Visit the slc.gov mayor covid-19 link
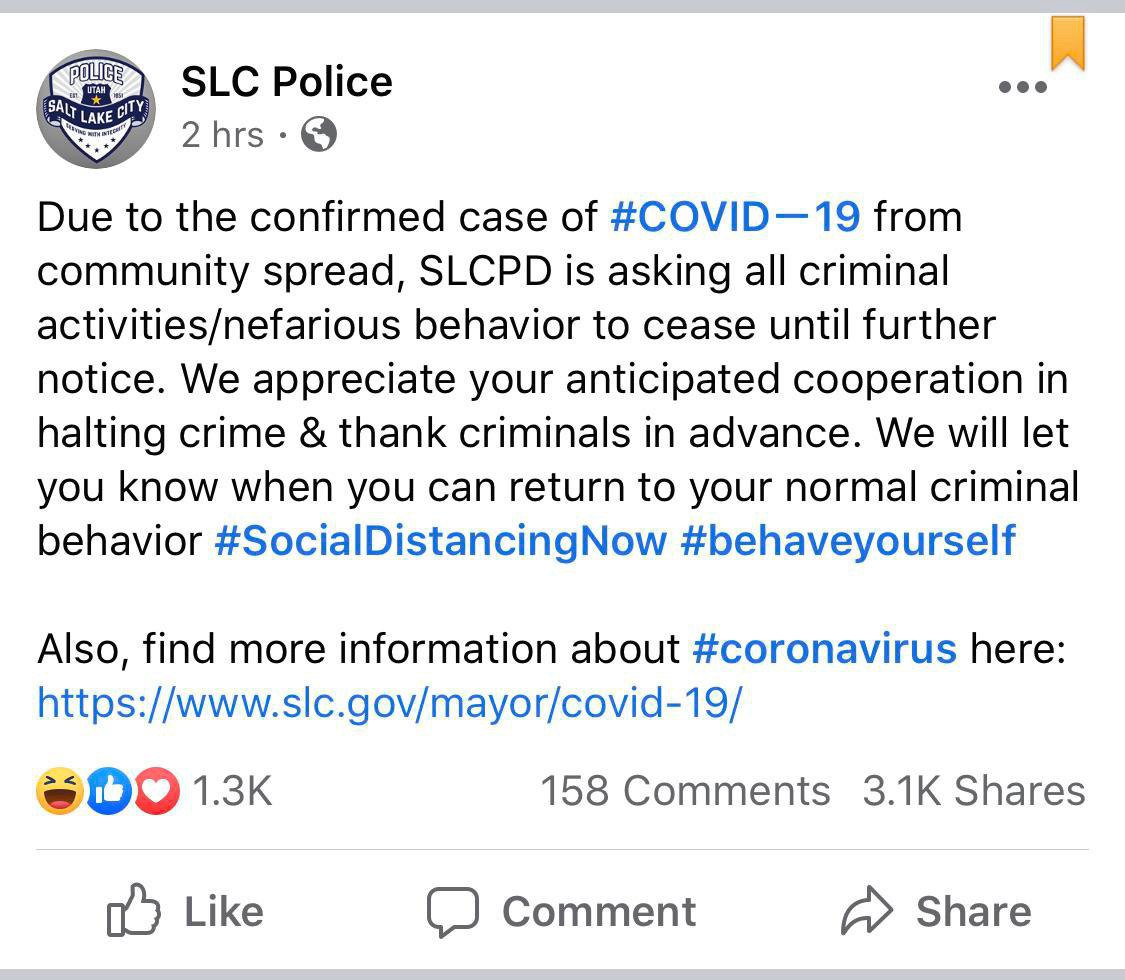 click(389, 703)
